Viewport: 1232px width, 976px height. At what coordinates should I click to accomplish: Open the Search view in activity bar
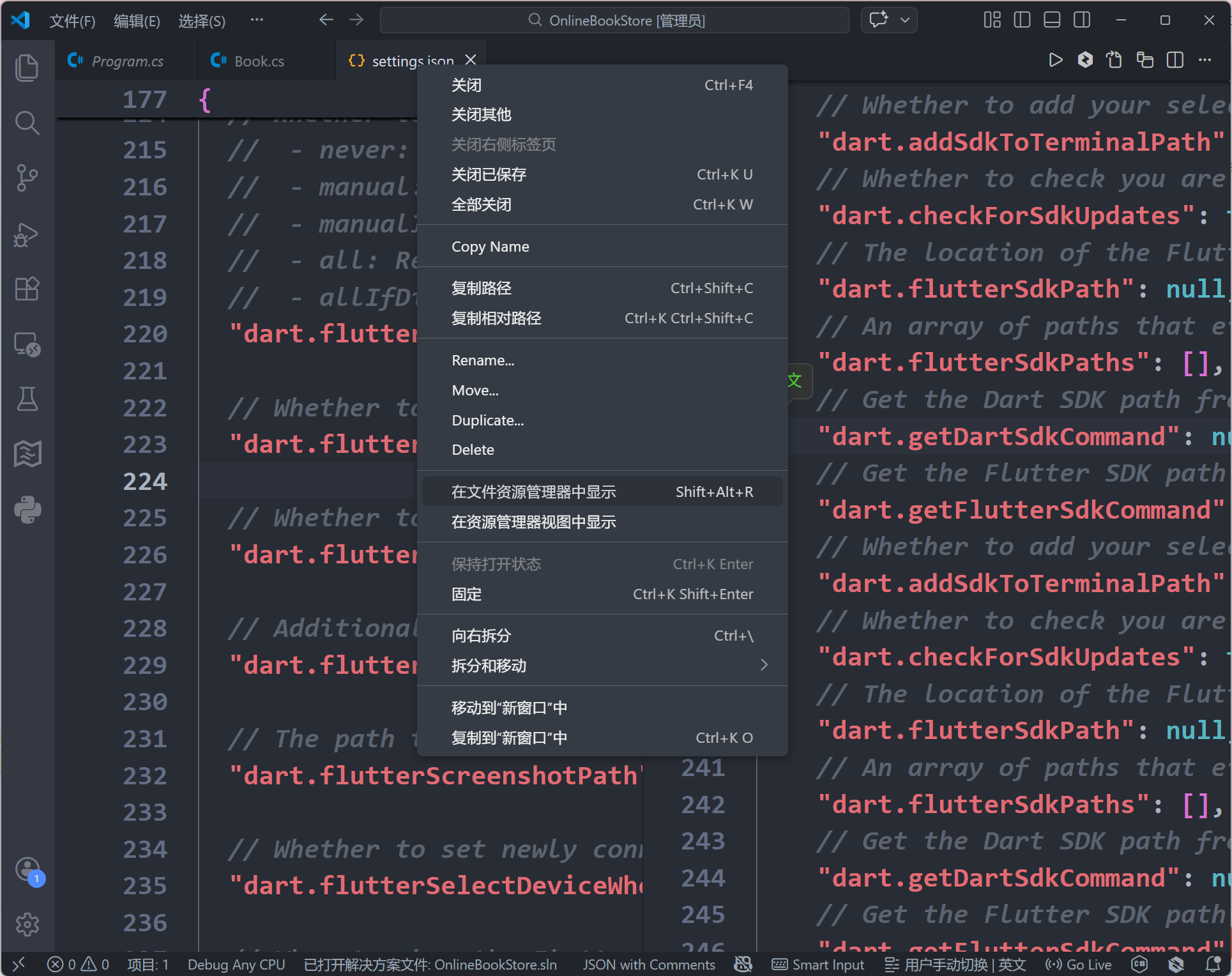click(27, 123)
